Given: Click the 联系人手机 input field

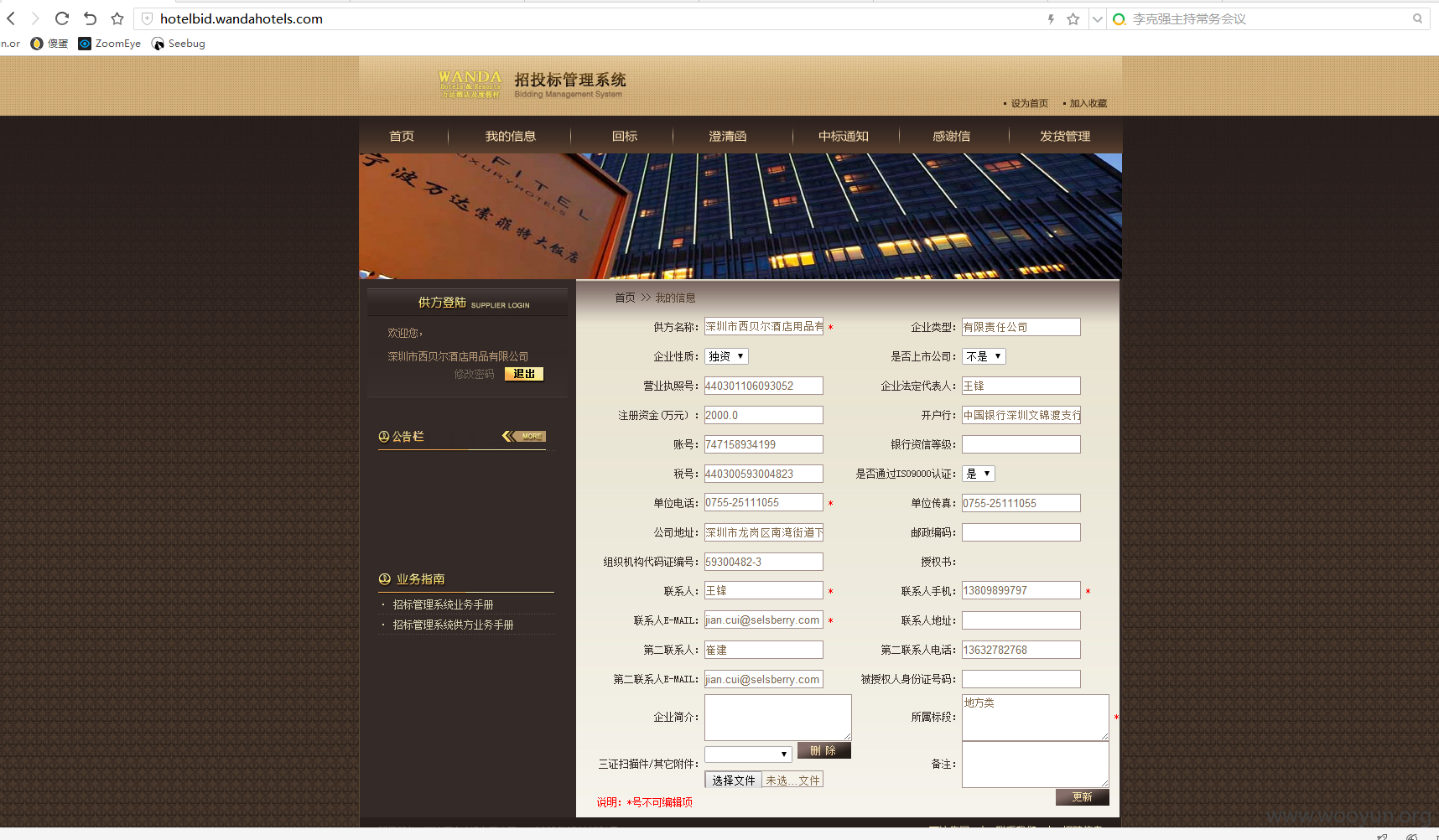Looking at the screenshot, I should (x=1021, y=590).
